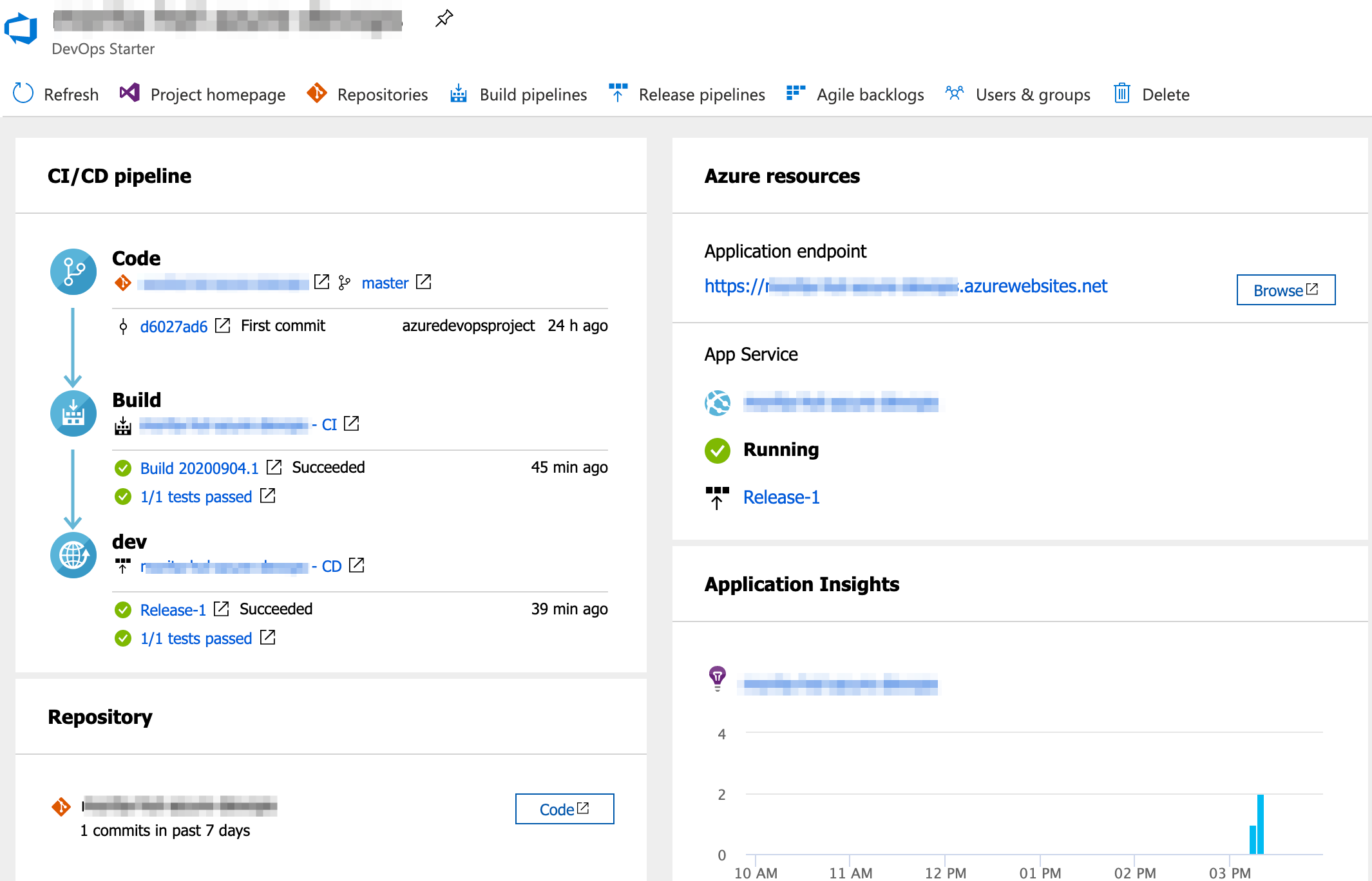Image resolution: width=1372 pixels, height=881 pixels.
Task: Open Build 20200904.1 link
Action: [199, 468]
